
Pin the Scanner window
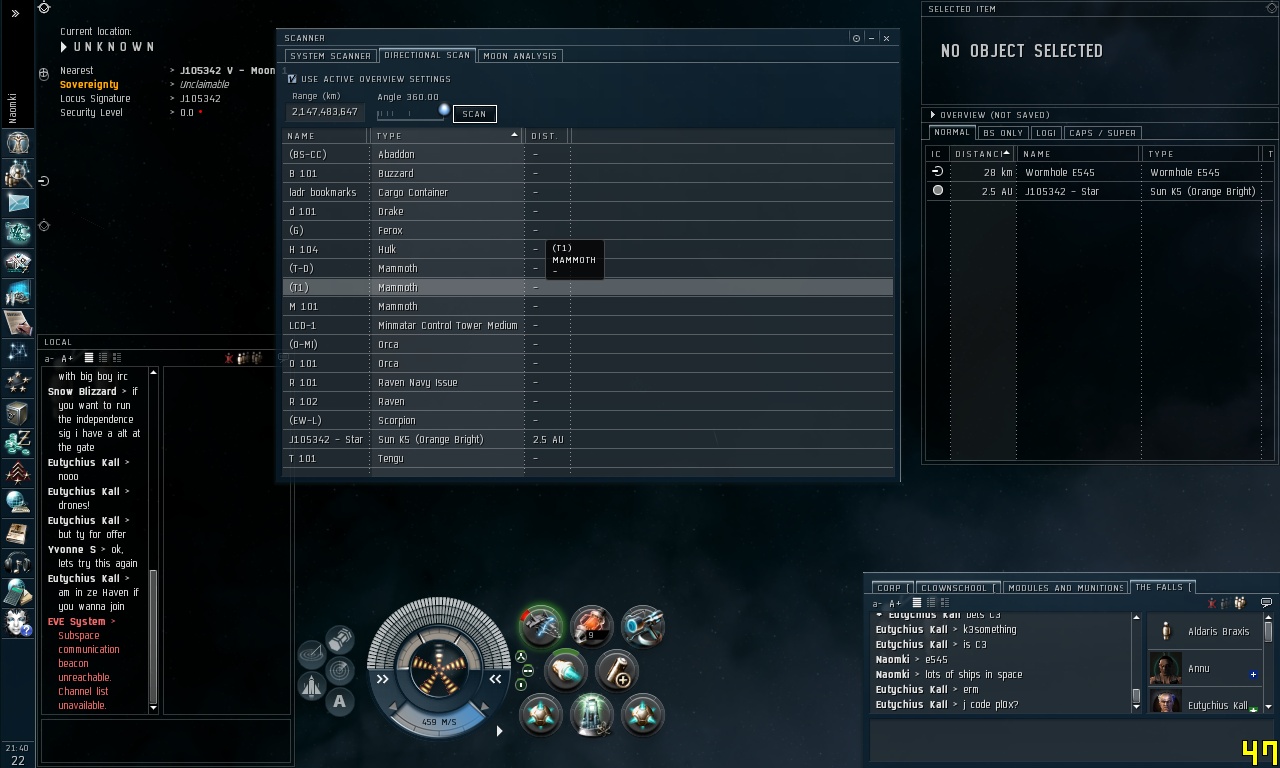click(856, 38)
